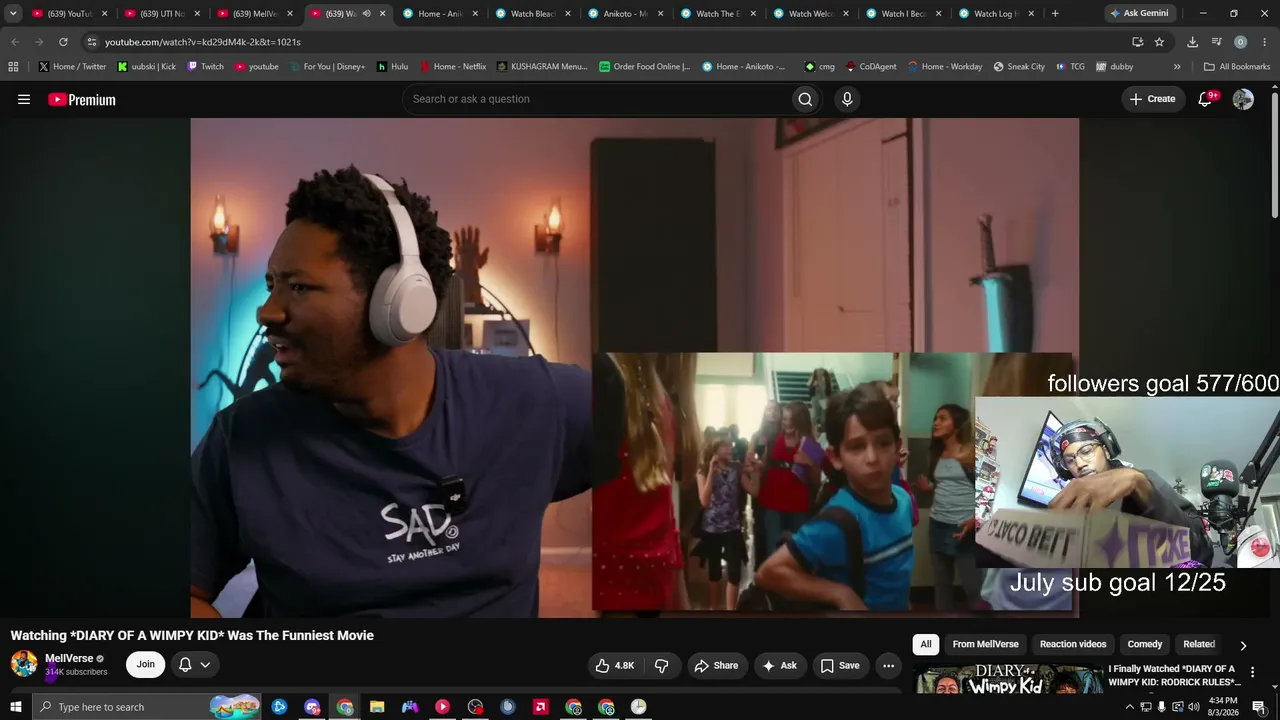Viewport: 1280px width, 720px height.
Task: Select Related filter chip
Action: pyautogui.click(x=1199, y=645)
